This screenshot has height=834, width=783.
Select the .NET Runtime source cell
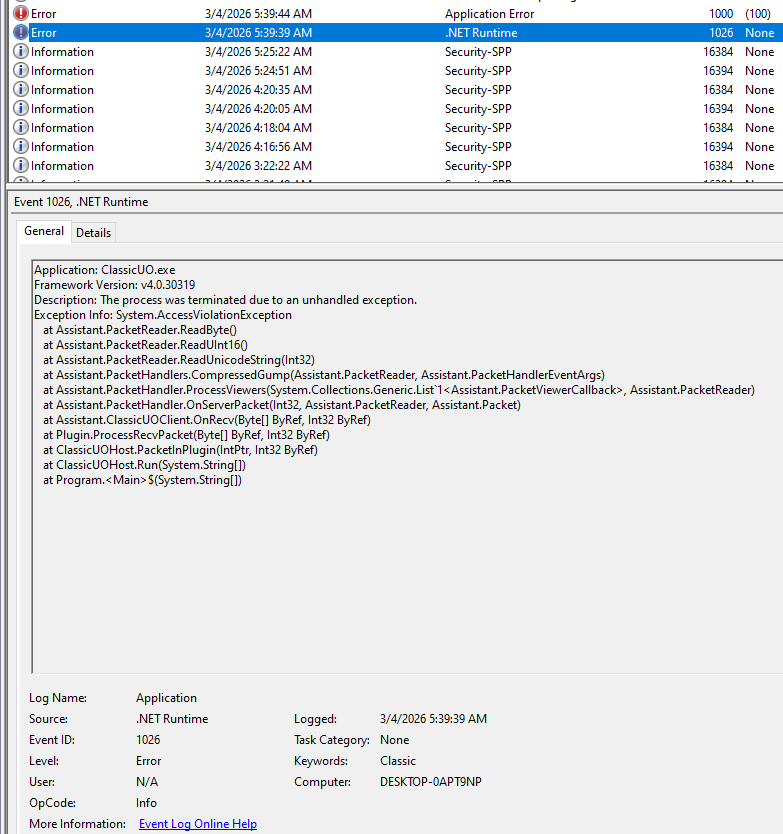pyautogui.click(x=481, y=33)
